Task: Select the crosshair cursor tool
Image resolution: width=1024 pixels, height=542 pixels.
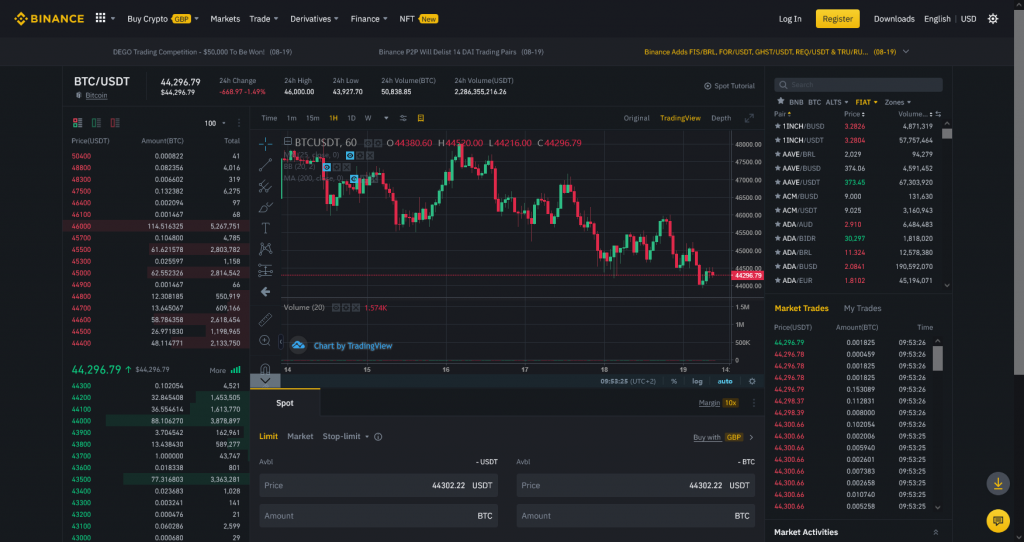Action: pos(265,144)
